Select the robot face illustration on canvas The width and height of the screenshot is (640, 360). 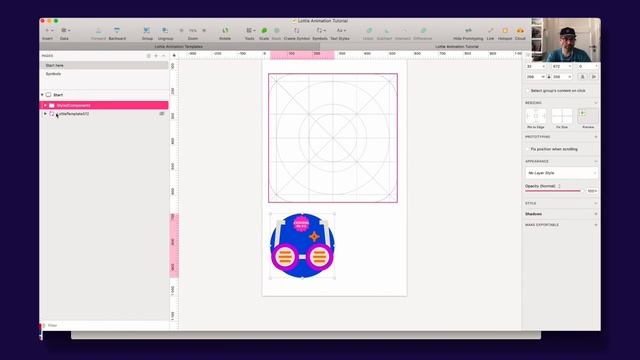[302, 246]
